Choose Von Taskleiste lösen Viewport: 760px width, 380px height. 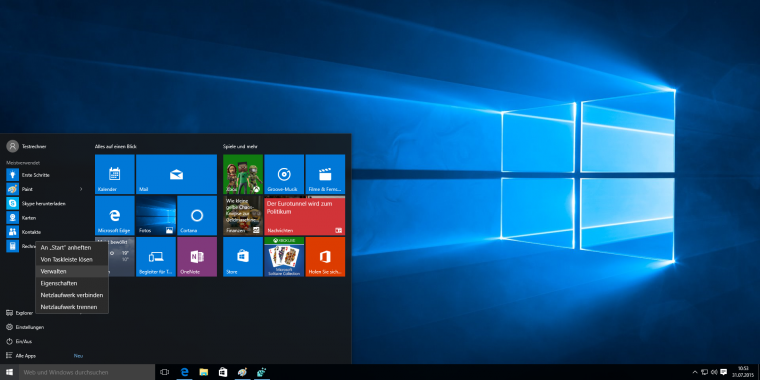pyautogui.click(x=72, y=259)
